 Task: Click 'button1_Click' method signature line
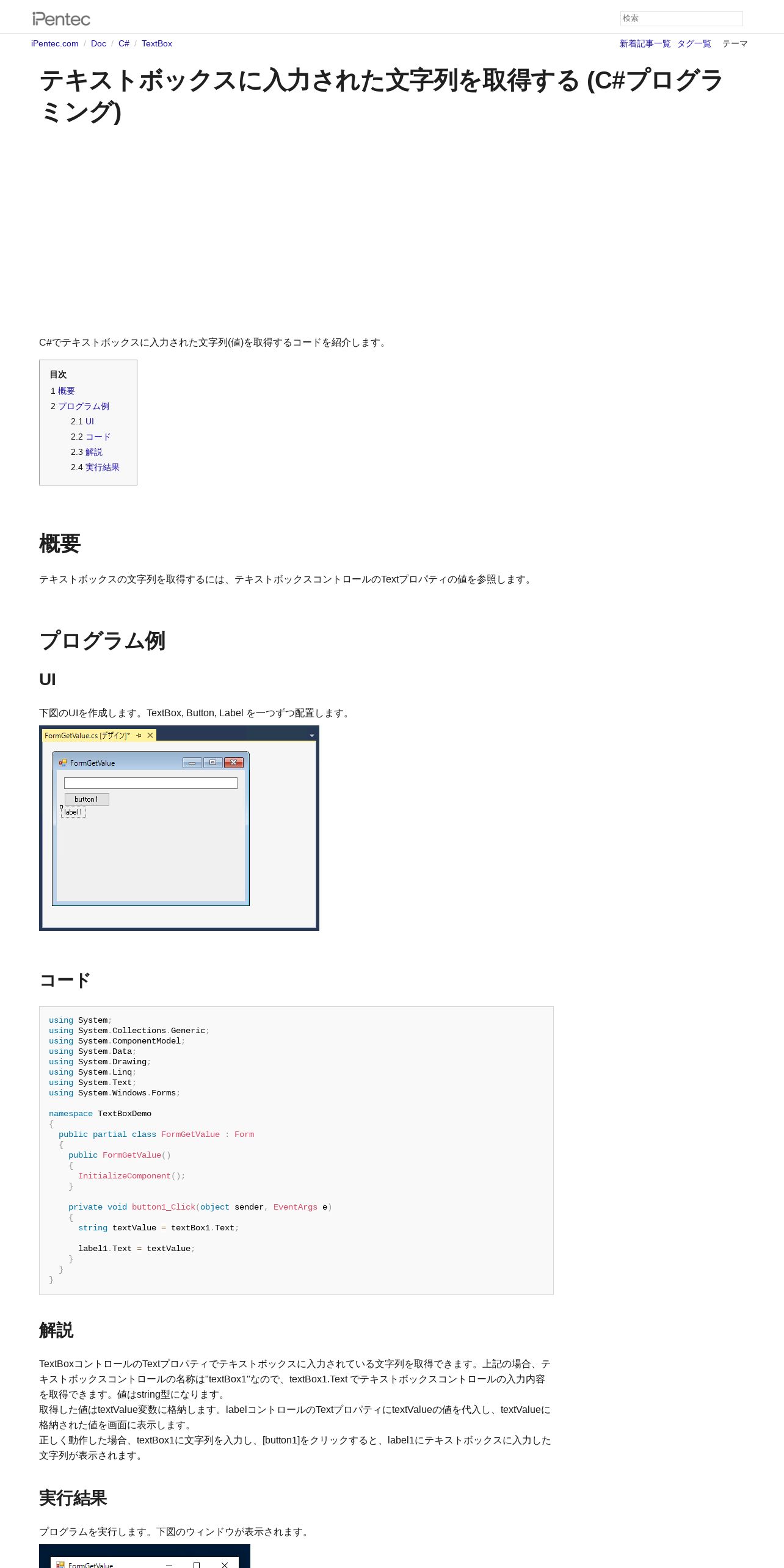200,1207
